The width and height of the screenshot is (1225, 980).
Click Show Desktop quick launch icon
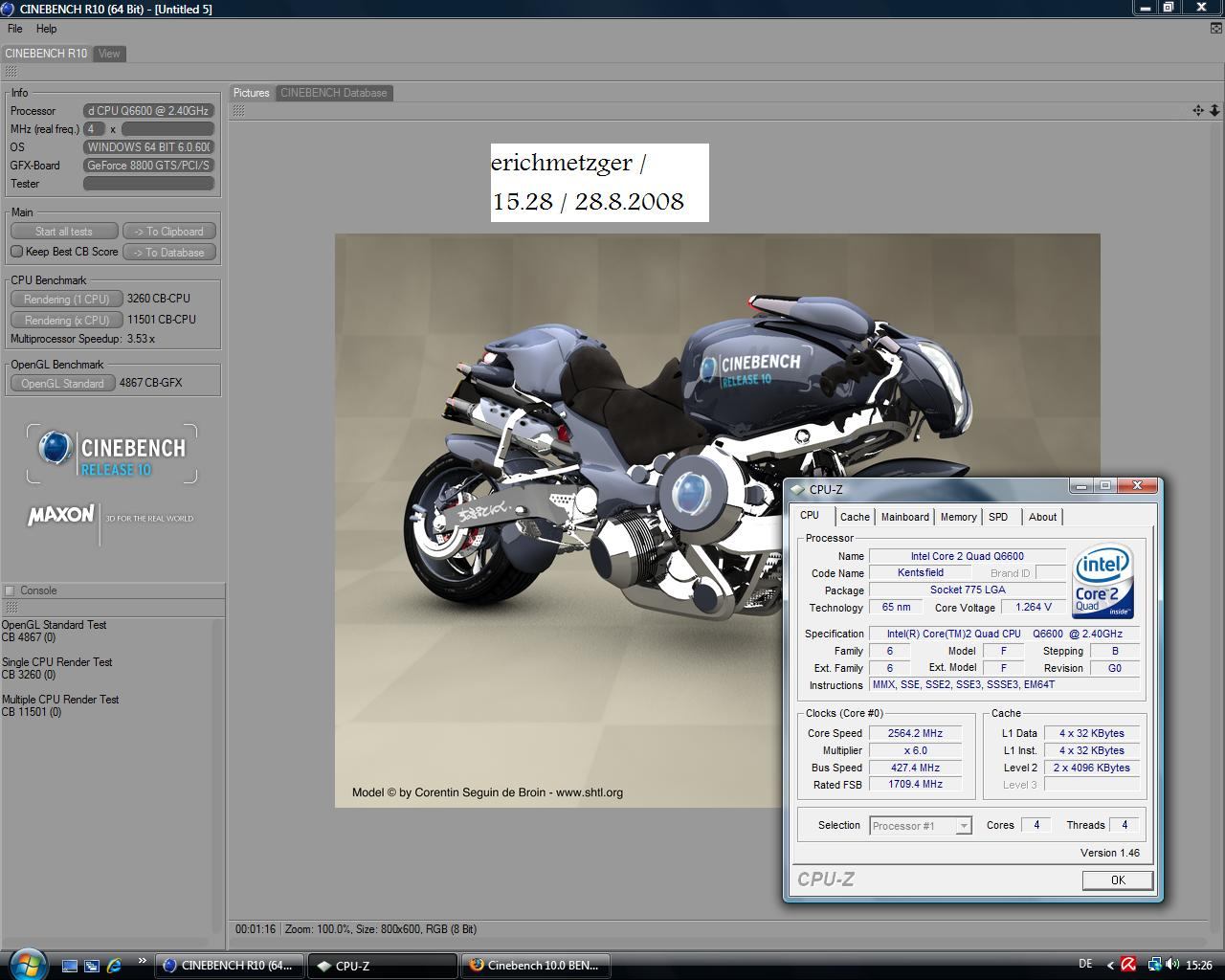(70, 966)
